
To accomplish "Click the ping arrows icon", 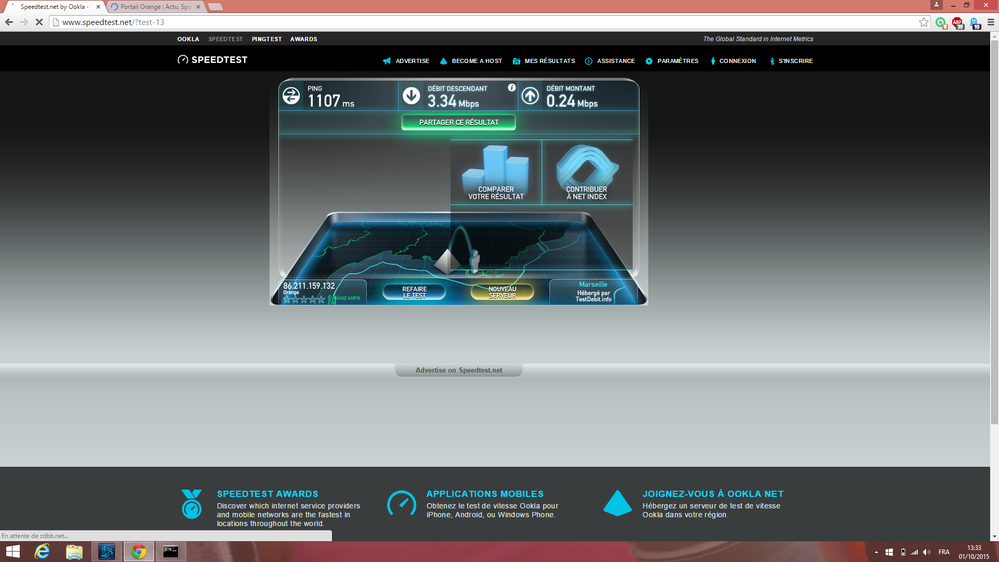I will click(x=291, y=96).
